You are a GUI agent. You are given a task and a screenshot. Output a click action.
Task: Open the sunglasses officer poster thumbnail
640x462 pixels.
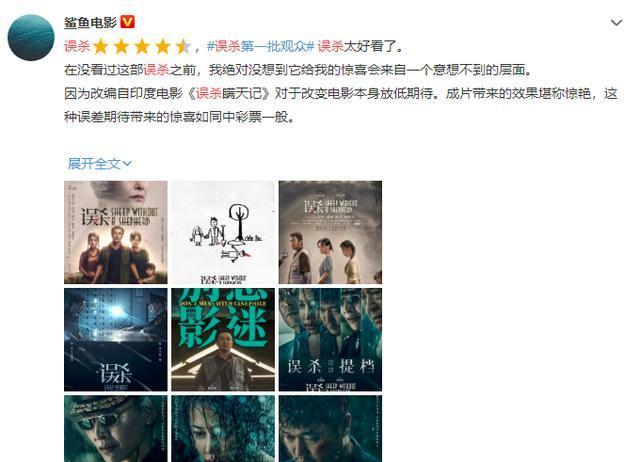point(116,429)
